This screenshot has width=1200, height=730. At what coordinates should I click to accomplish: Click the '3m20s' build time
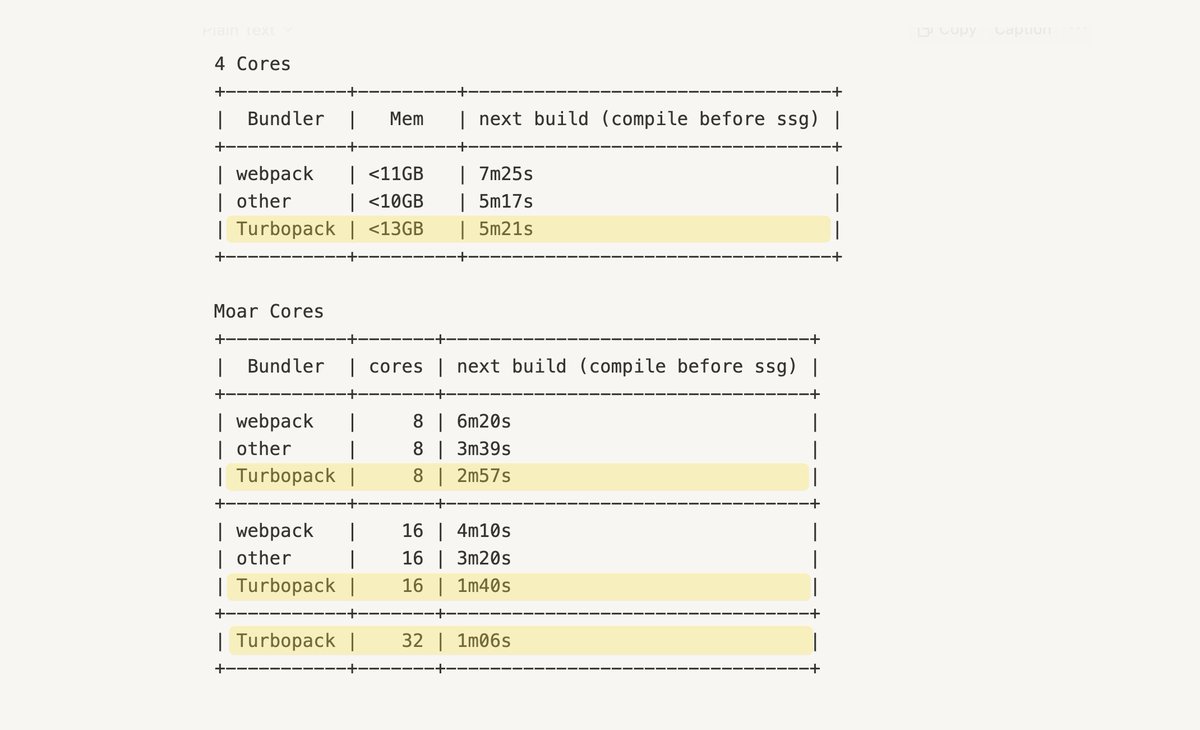[x=484, y=558]
